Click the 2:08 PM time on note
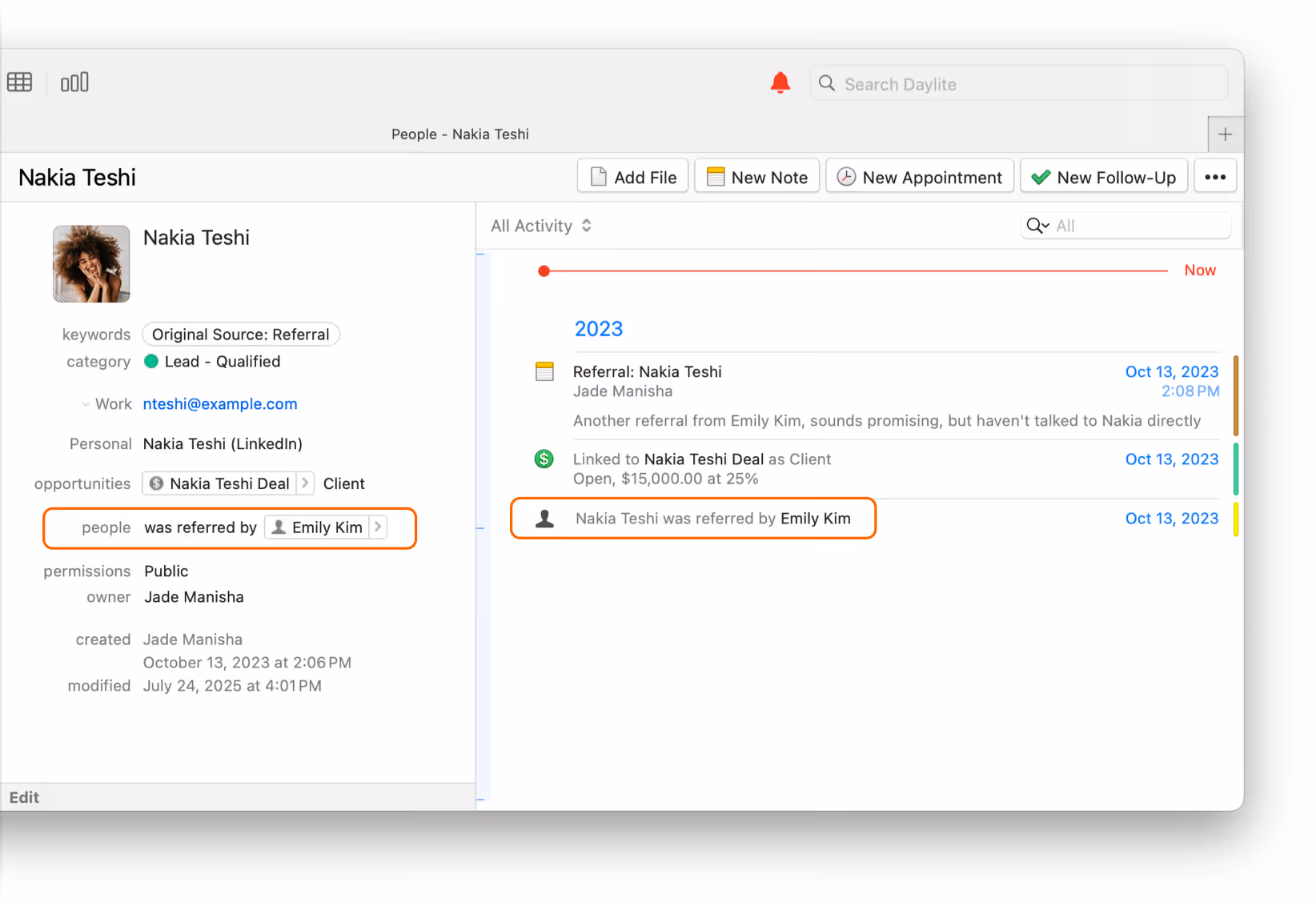The width and height of the screenshot is (1316, 906). point(1190,391)
